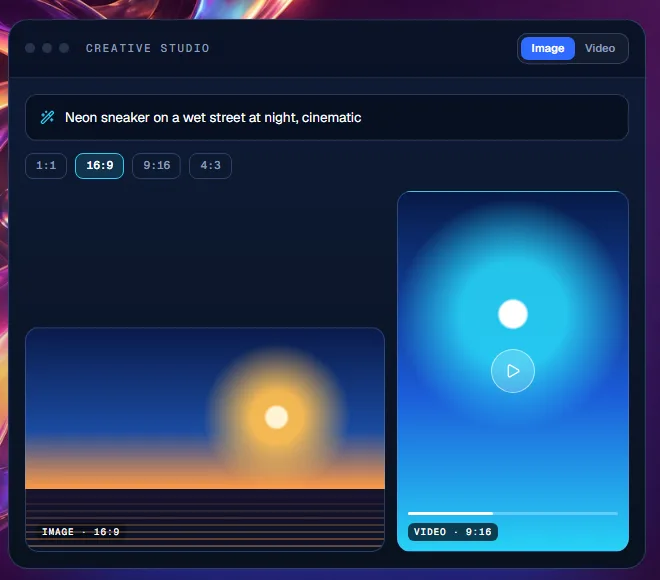Play the 9:16 video preview
This screenshot has width=660, height=580.
[513, 371]
